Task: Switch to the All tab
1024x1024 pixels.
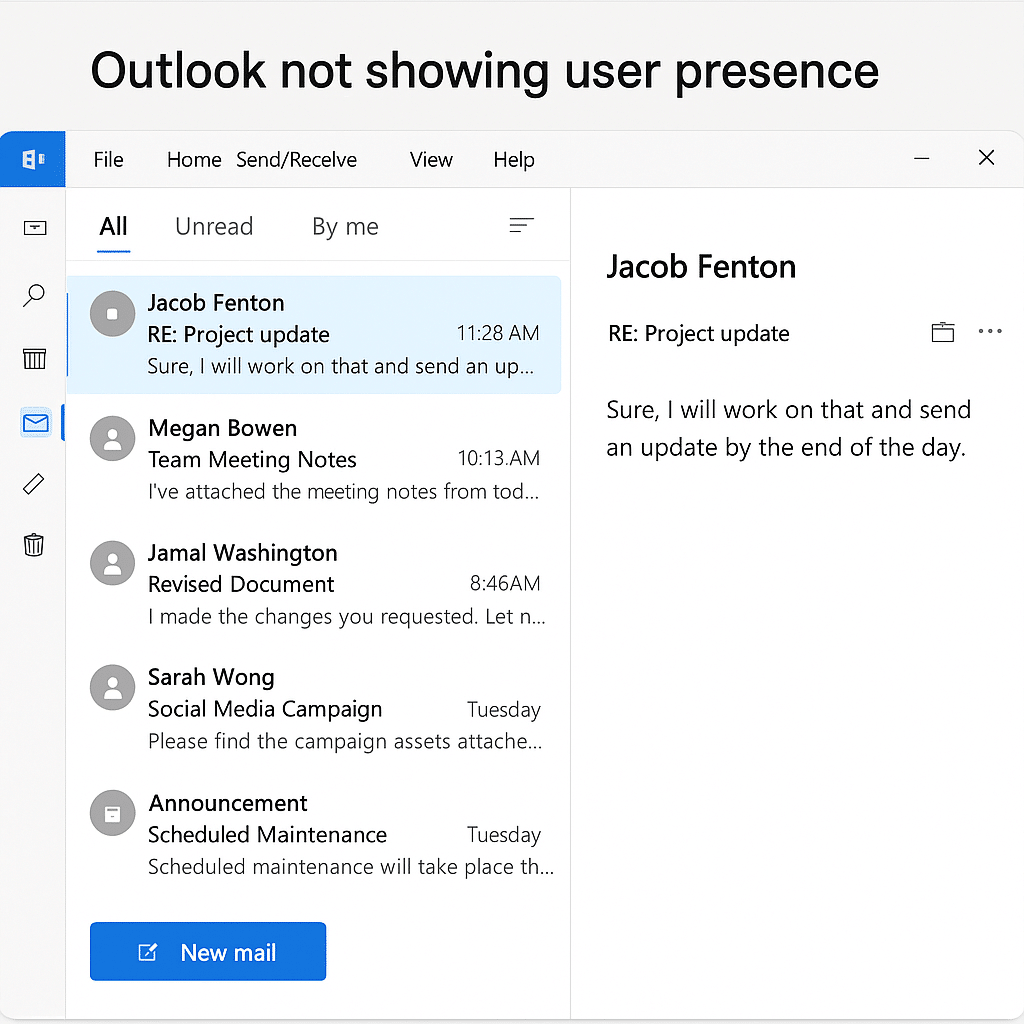Action: (x=113, y=227)
